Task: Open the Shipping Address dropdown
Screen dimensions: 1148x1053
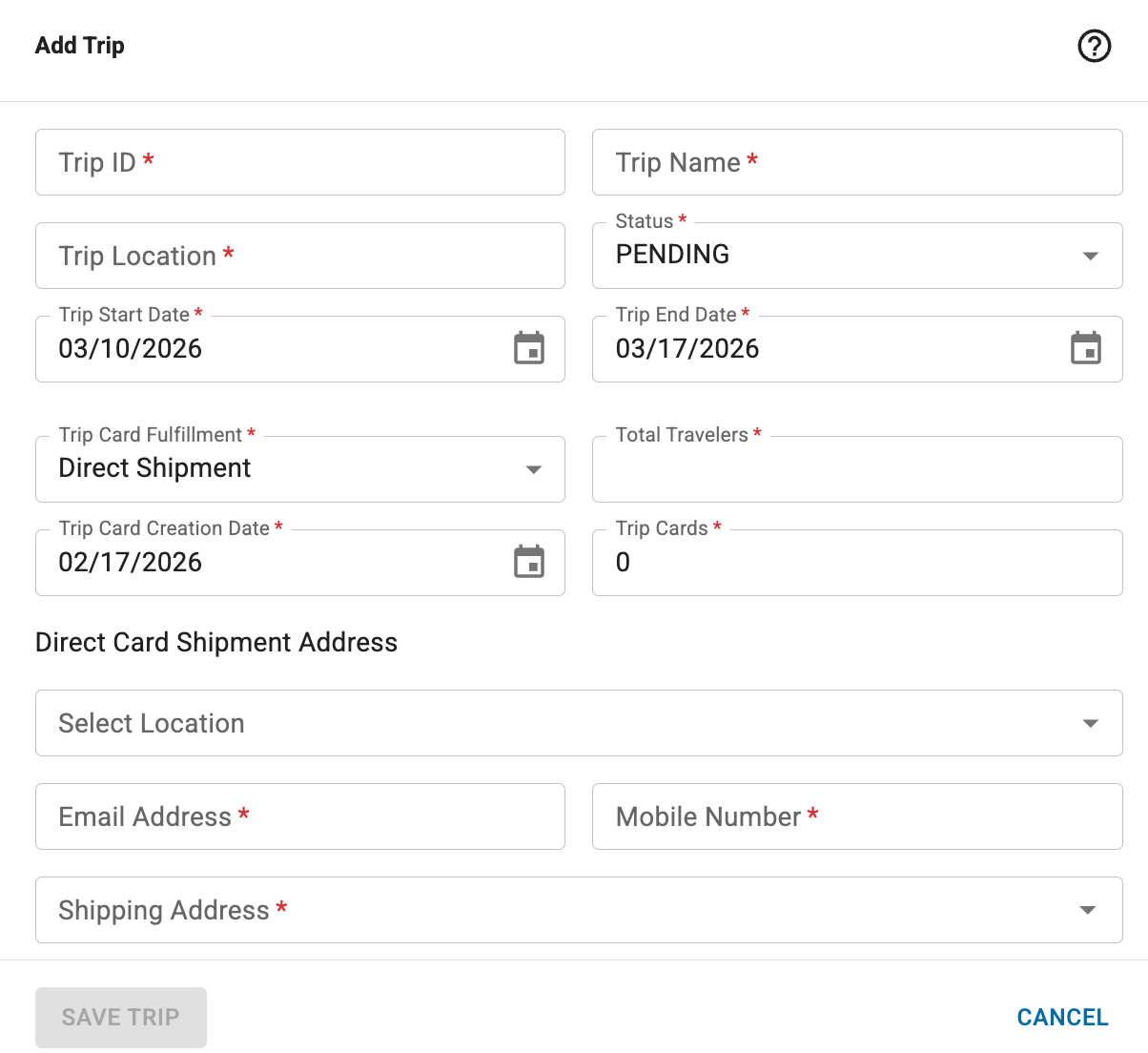Action: coord(1086,910)
